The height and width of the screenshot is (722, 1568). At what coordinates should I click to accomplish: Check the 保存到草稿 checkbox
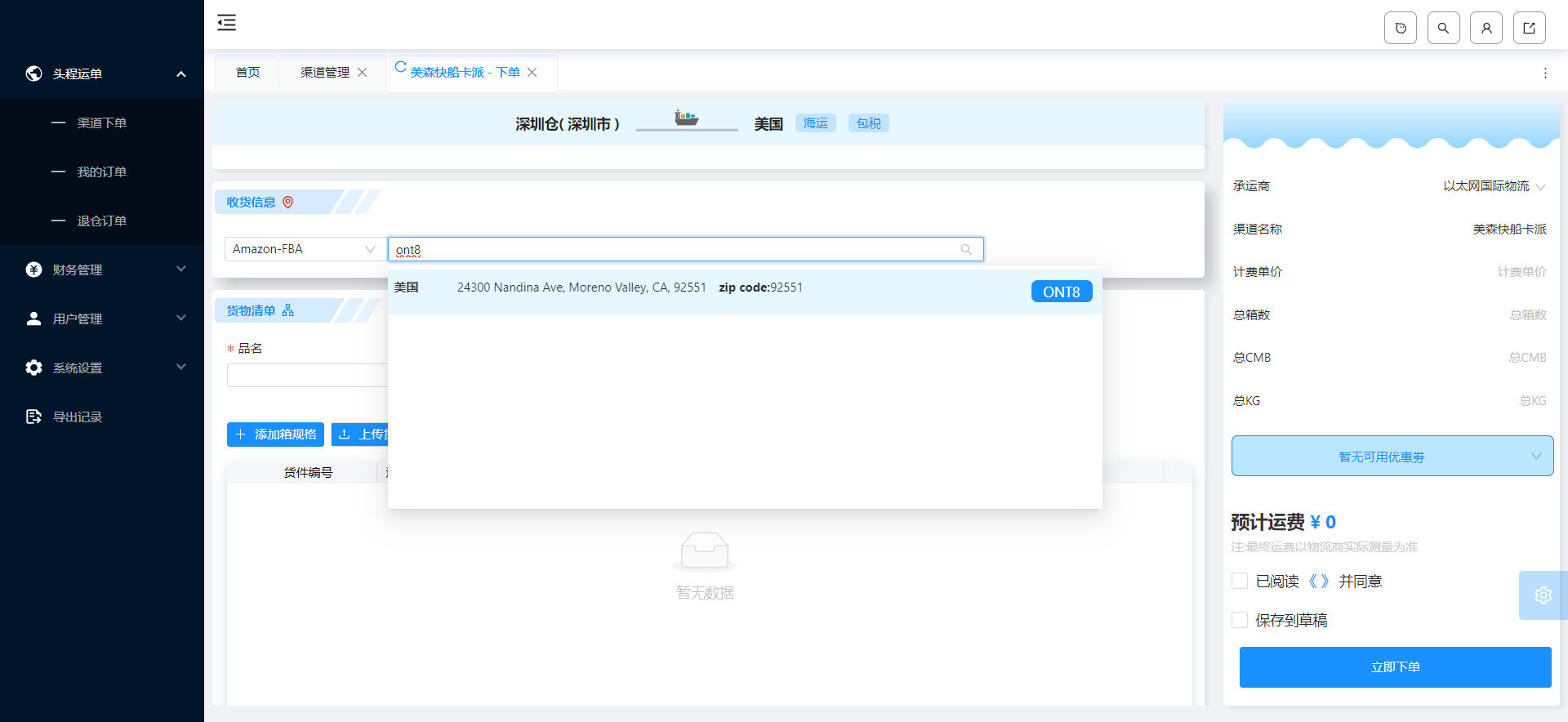coord(1240,620)
